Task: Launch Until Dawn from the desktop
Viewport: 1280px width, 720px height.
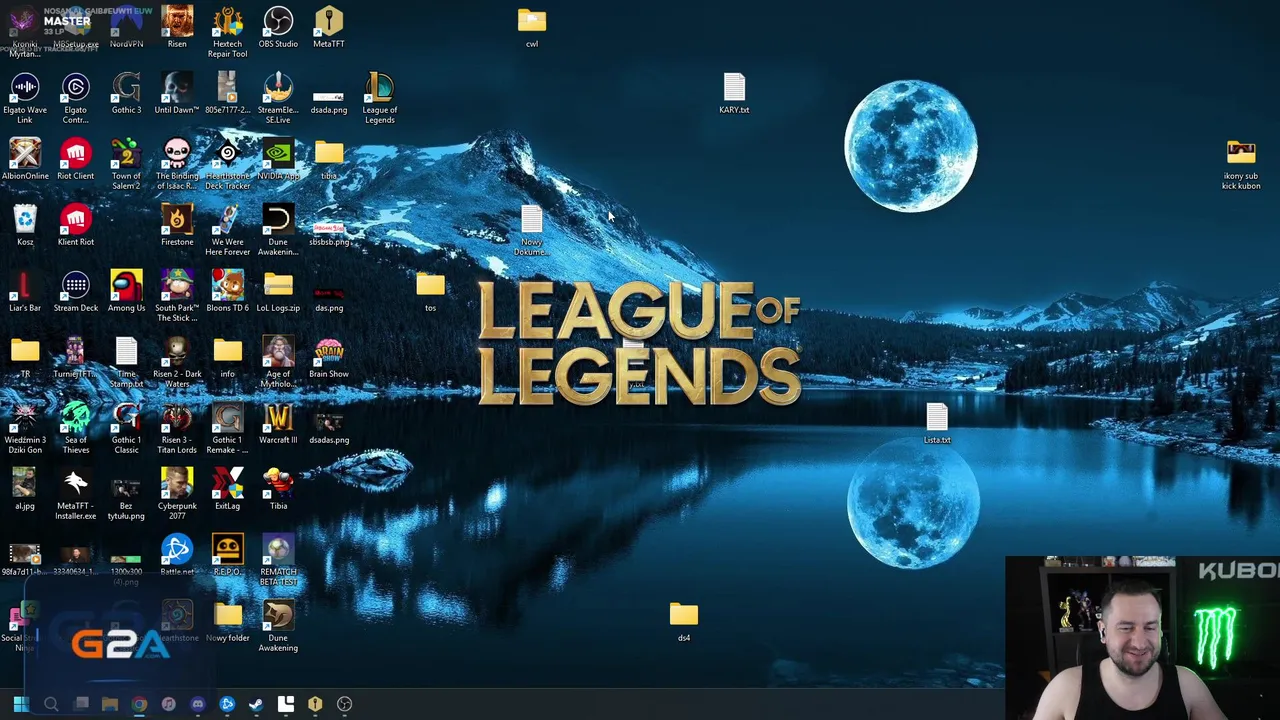Action: click(x=177, y=94)
